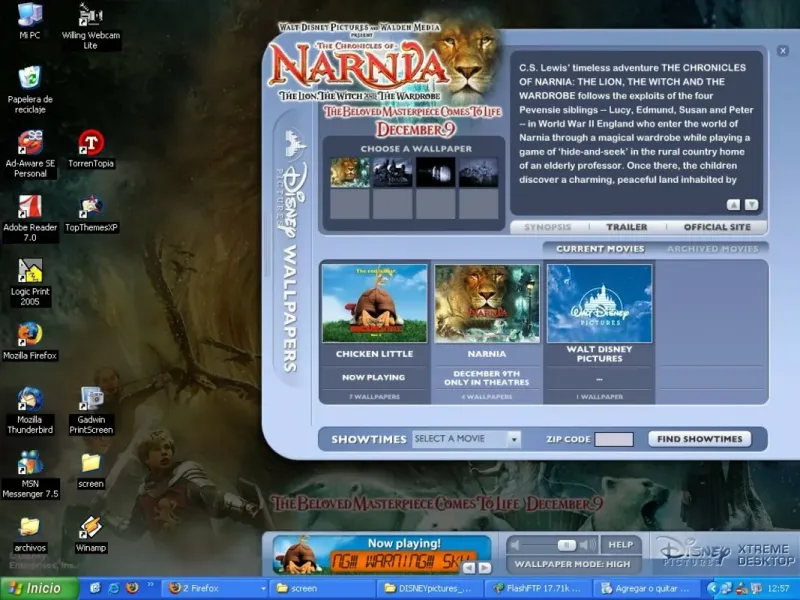This screenshot has width=800, height=600.
Task: Click the Now playing Chicken Little banner
Action: click(x=382, y=555)
